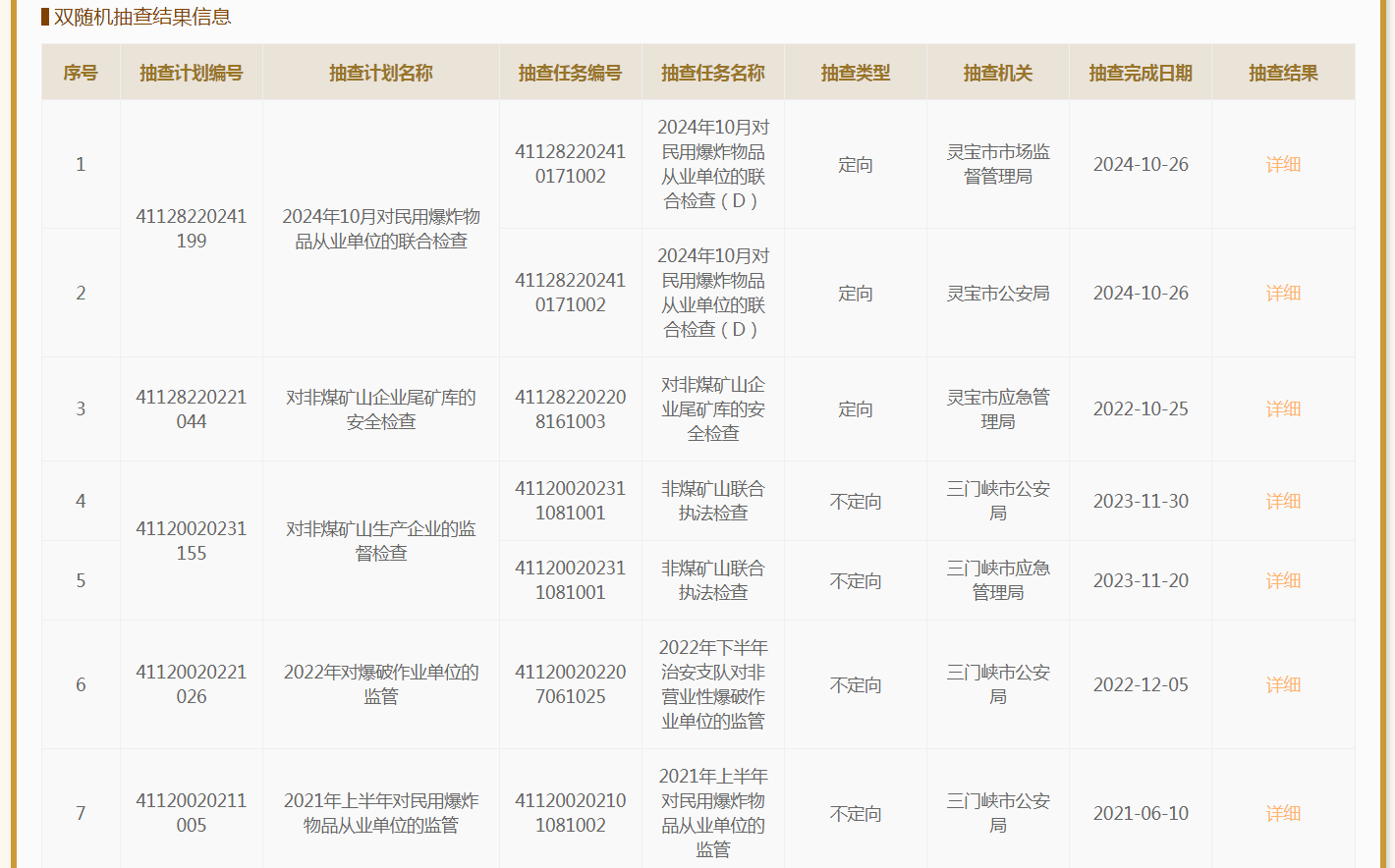Click the 灵宝市市场监督管理局 cell
This screenshot has height=868, width=1395.
tap(997, 164)
